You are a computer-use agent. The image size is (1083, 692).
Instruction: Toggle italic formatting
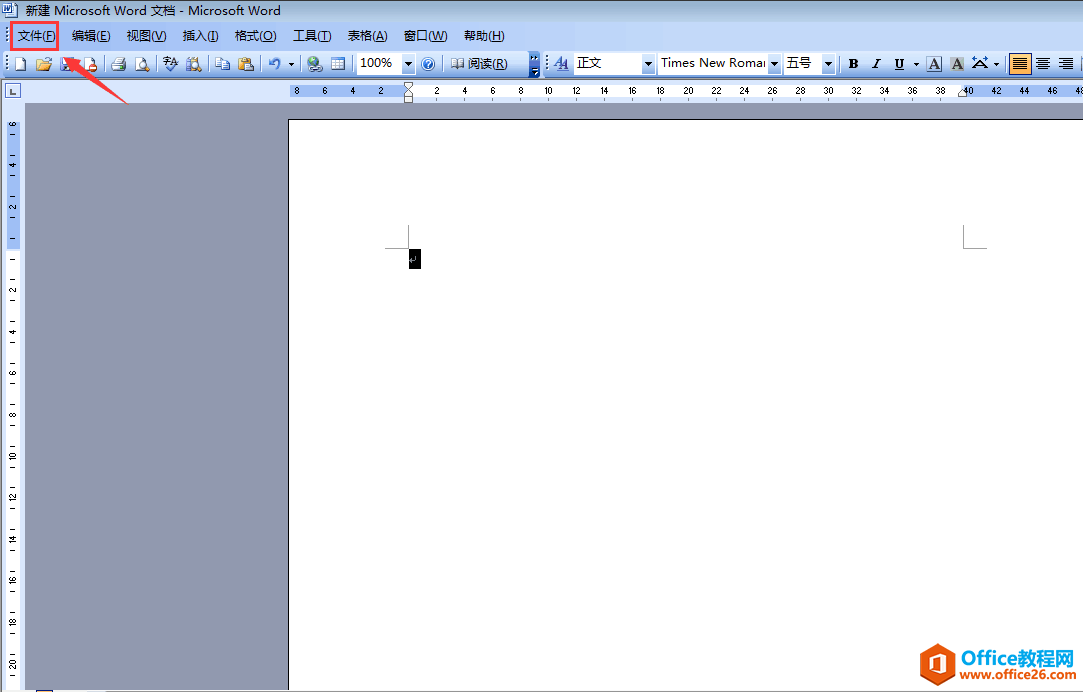coord(876,64)
